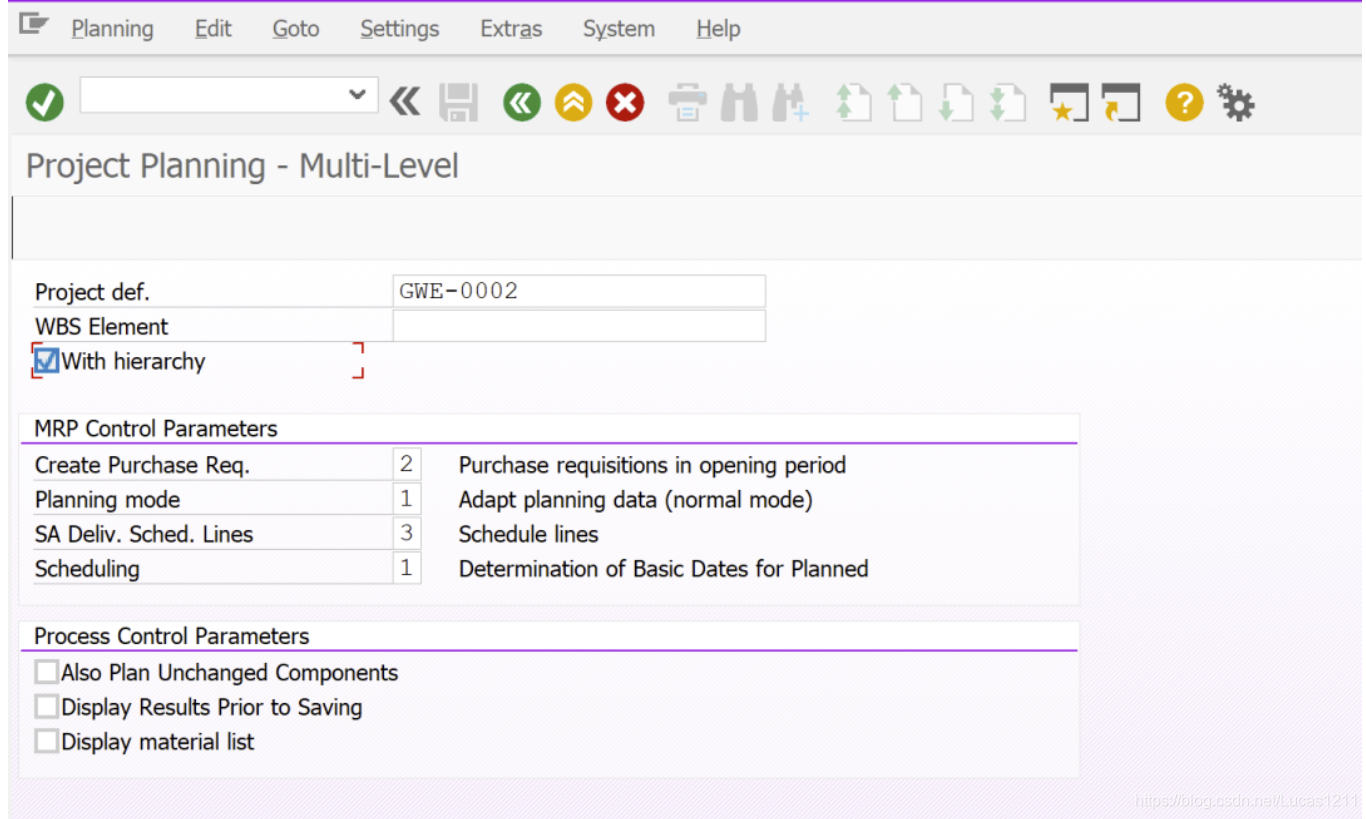Click the 'Schedule lines' description text

pyautogui.click(x=528, y=534)
